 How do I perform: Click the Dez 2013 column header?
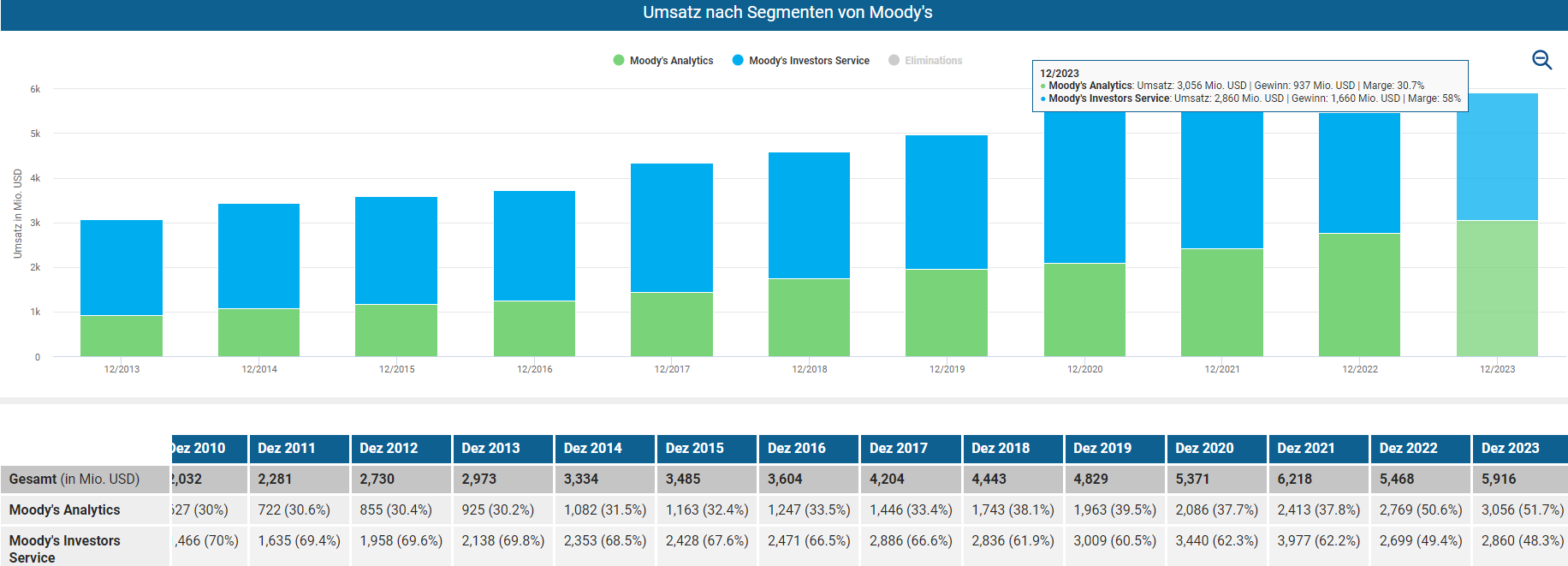tap(502, 449)
